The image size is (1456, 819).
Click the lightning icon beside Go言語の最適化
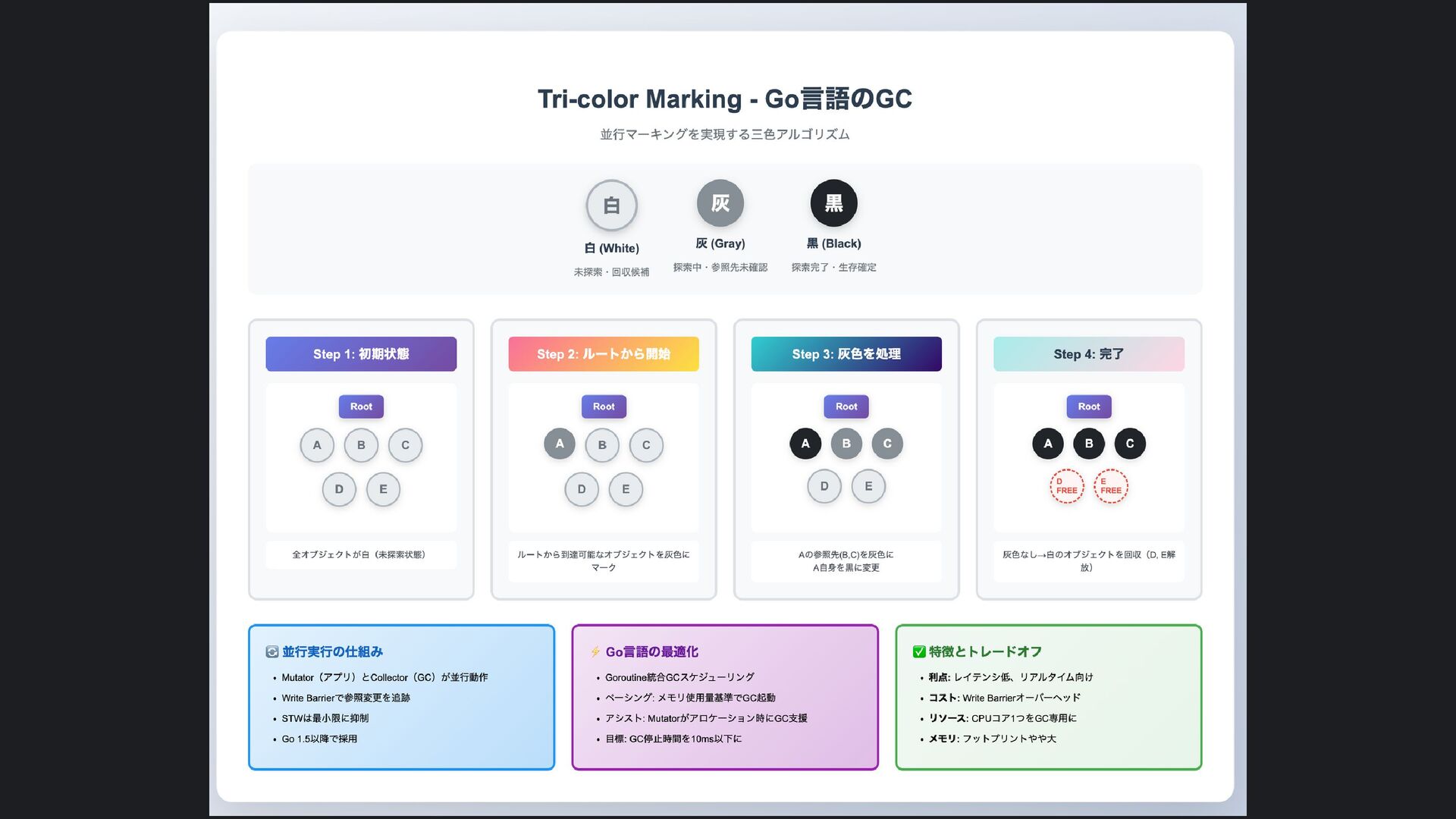[595, 651]
